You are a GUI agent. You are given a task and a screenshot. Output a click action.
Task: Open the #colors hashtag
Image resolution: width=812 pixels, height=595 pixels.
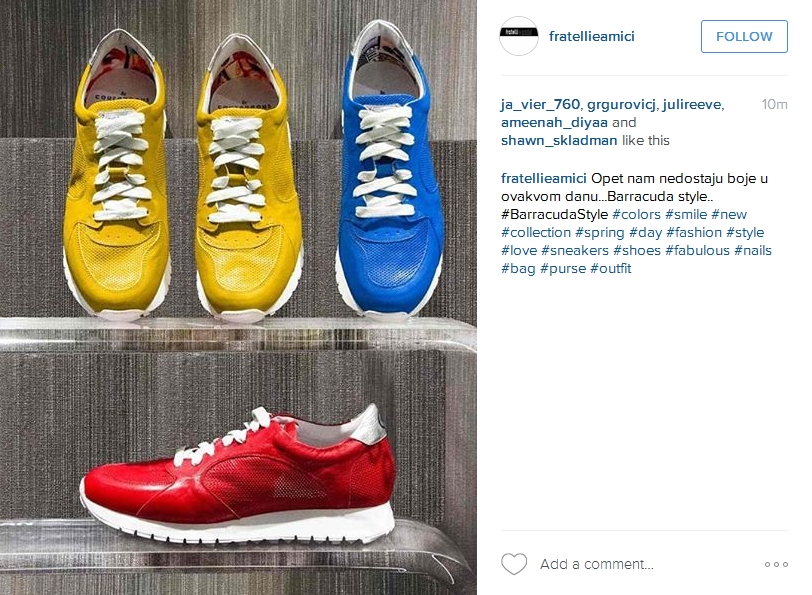636,214
